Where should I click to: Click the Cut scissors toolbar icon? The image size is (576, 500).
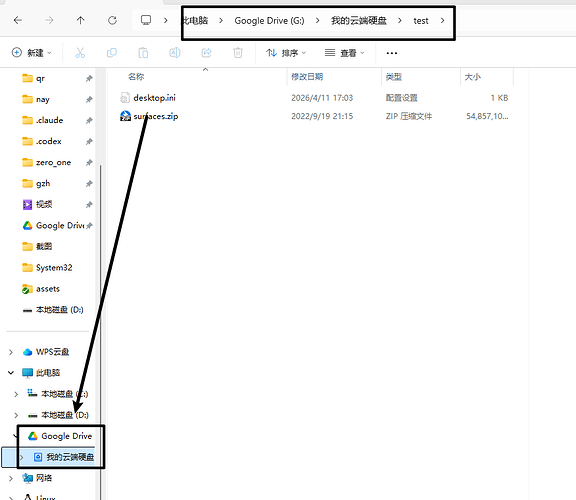coord(80,53)
